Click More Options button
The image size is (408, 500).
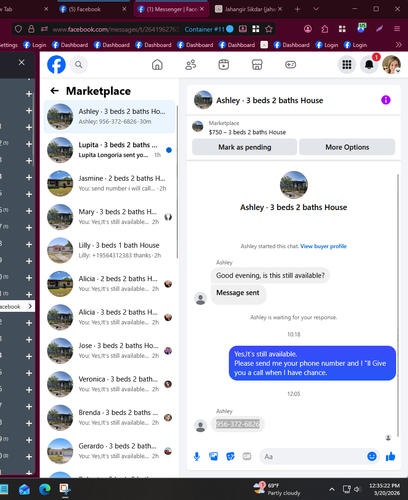click(x=347, y=147)
